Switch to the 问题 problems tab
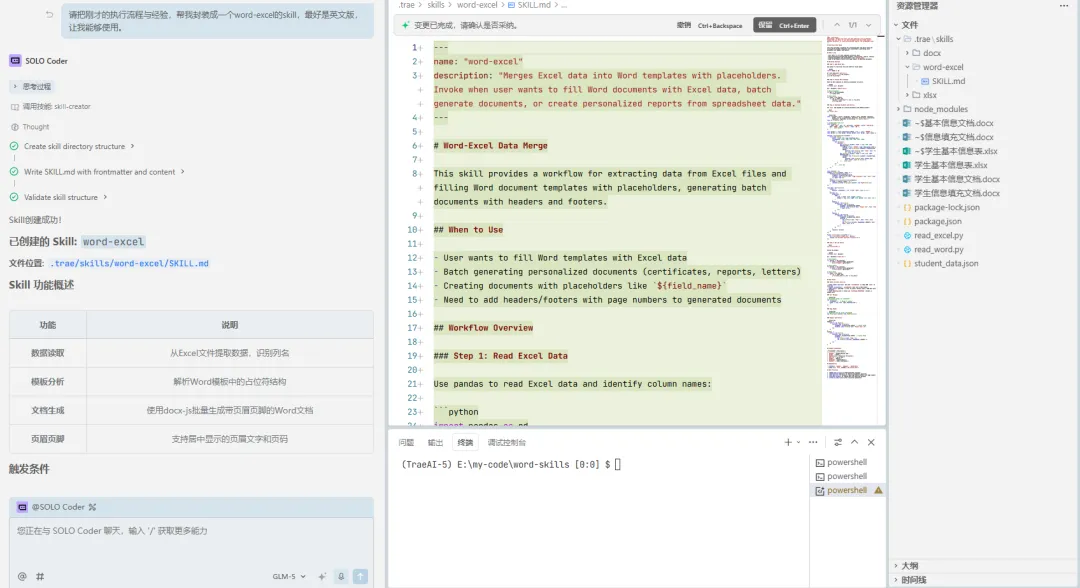The width and height of the screenshot is (1080, 588). tap(406, 443)
